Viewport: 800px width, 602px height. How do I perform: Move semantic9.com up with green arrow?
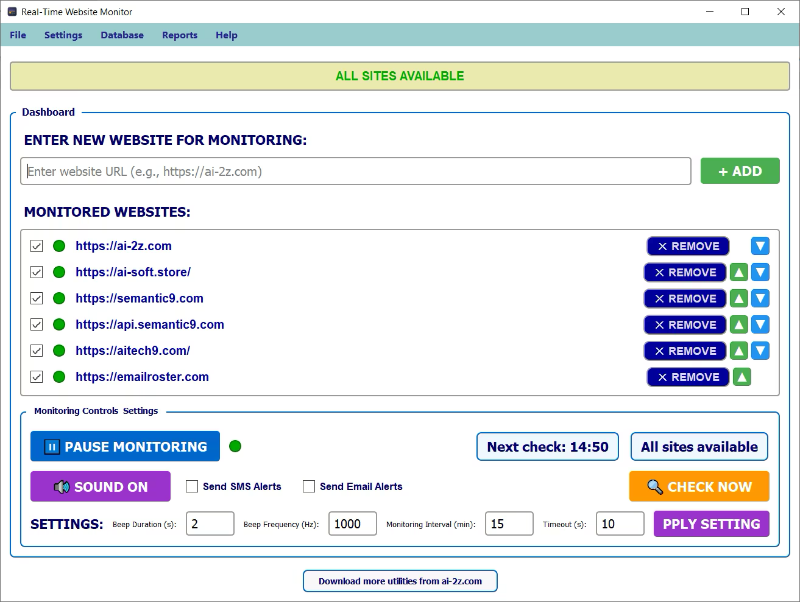(x=739, y=298)
